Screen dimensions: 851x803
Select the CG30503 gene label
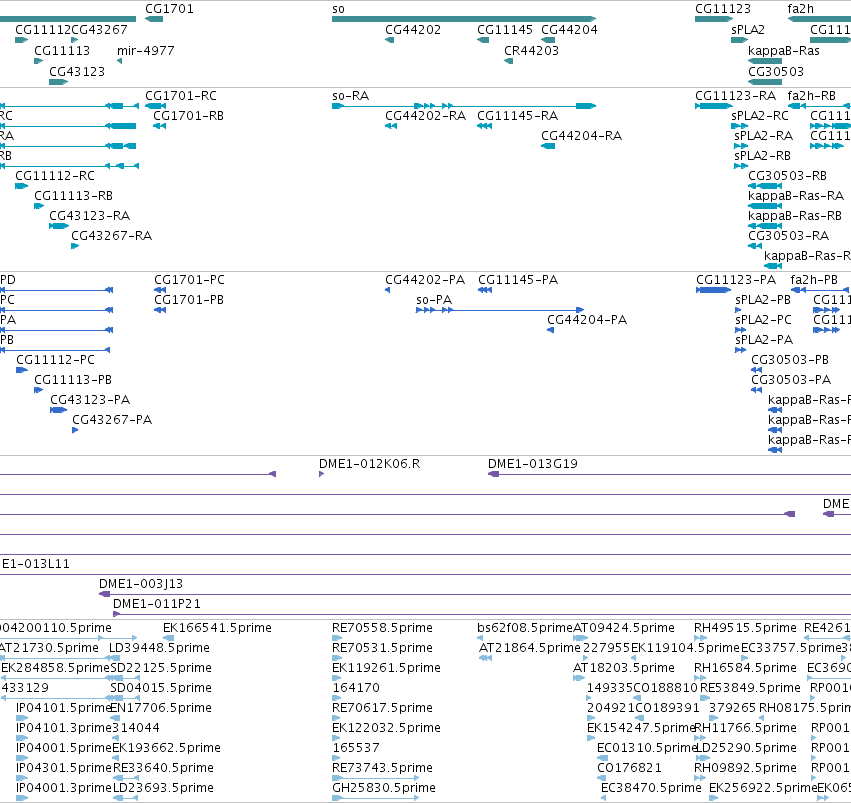776,72
